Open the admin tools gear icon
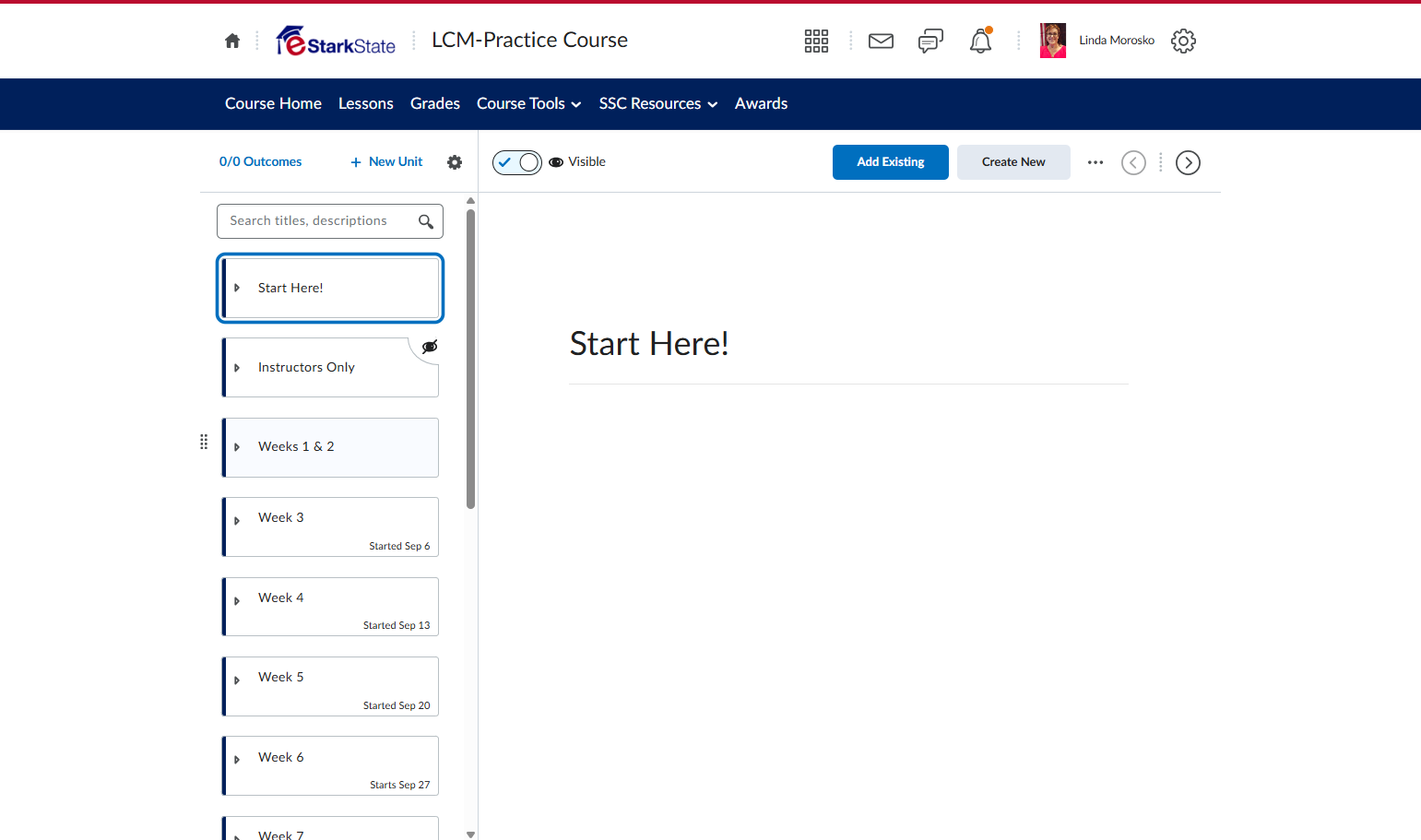1421x840 pixels. [x=1183, y=41]
